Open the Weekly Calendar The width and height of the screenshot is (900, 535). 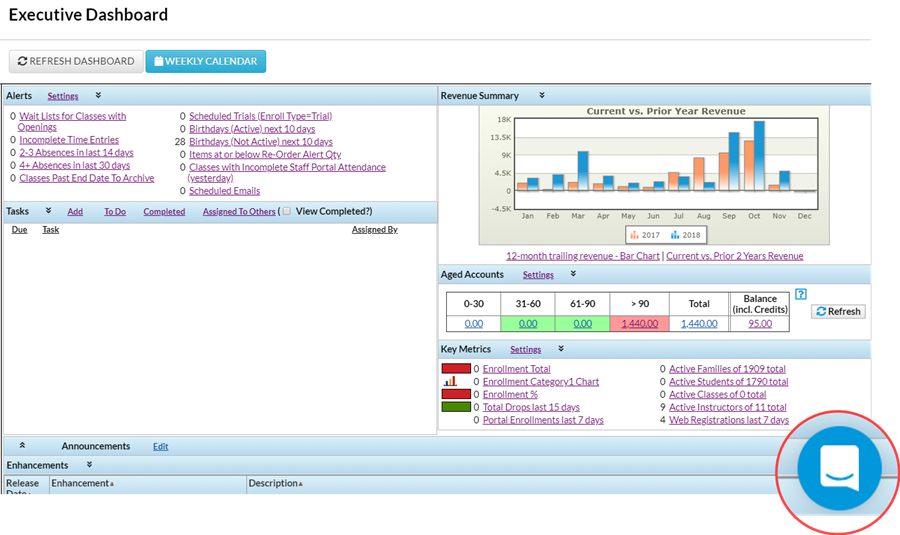coord(205,61)
